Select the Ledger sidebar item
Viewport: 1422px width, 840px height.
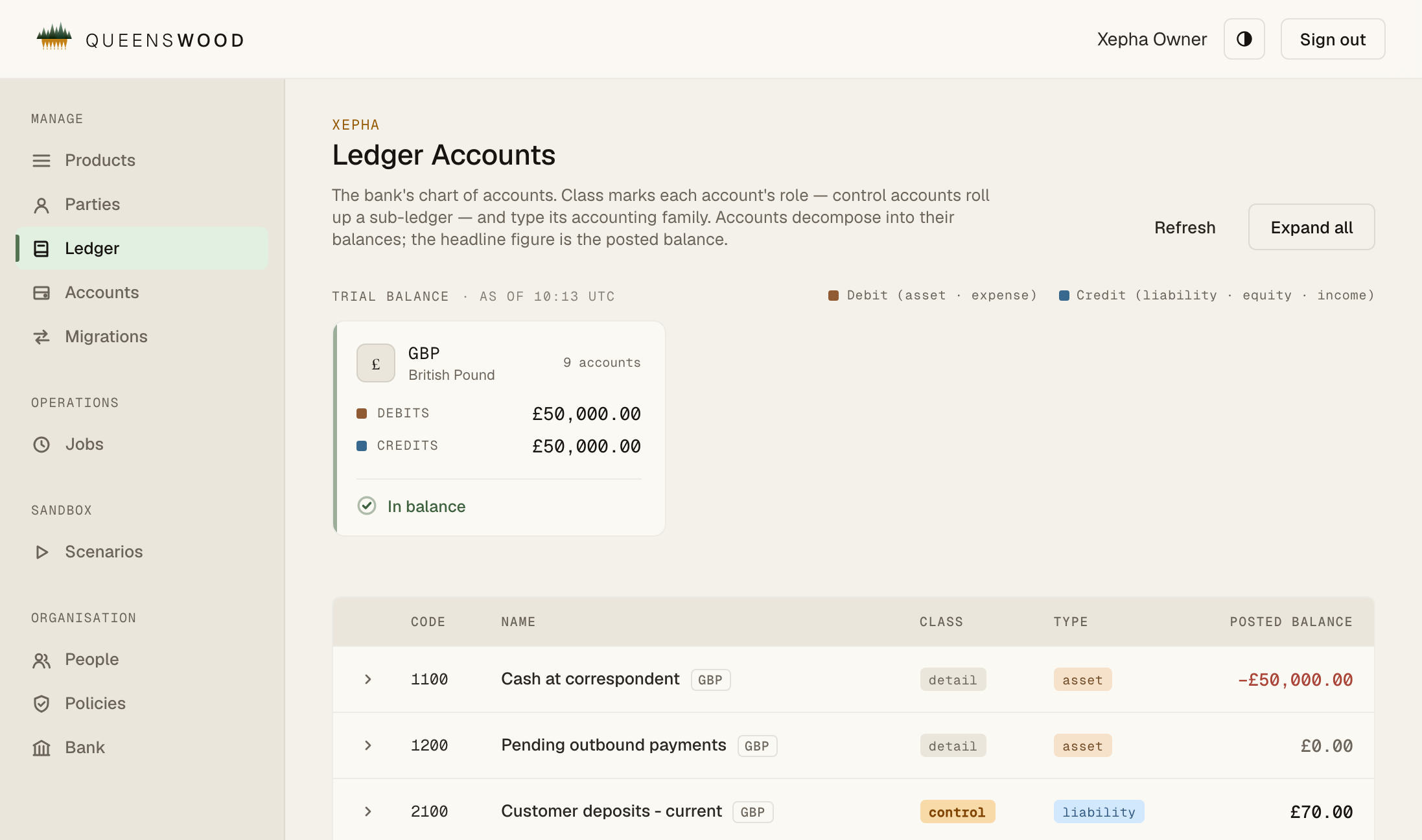pos(141,248)
